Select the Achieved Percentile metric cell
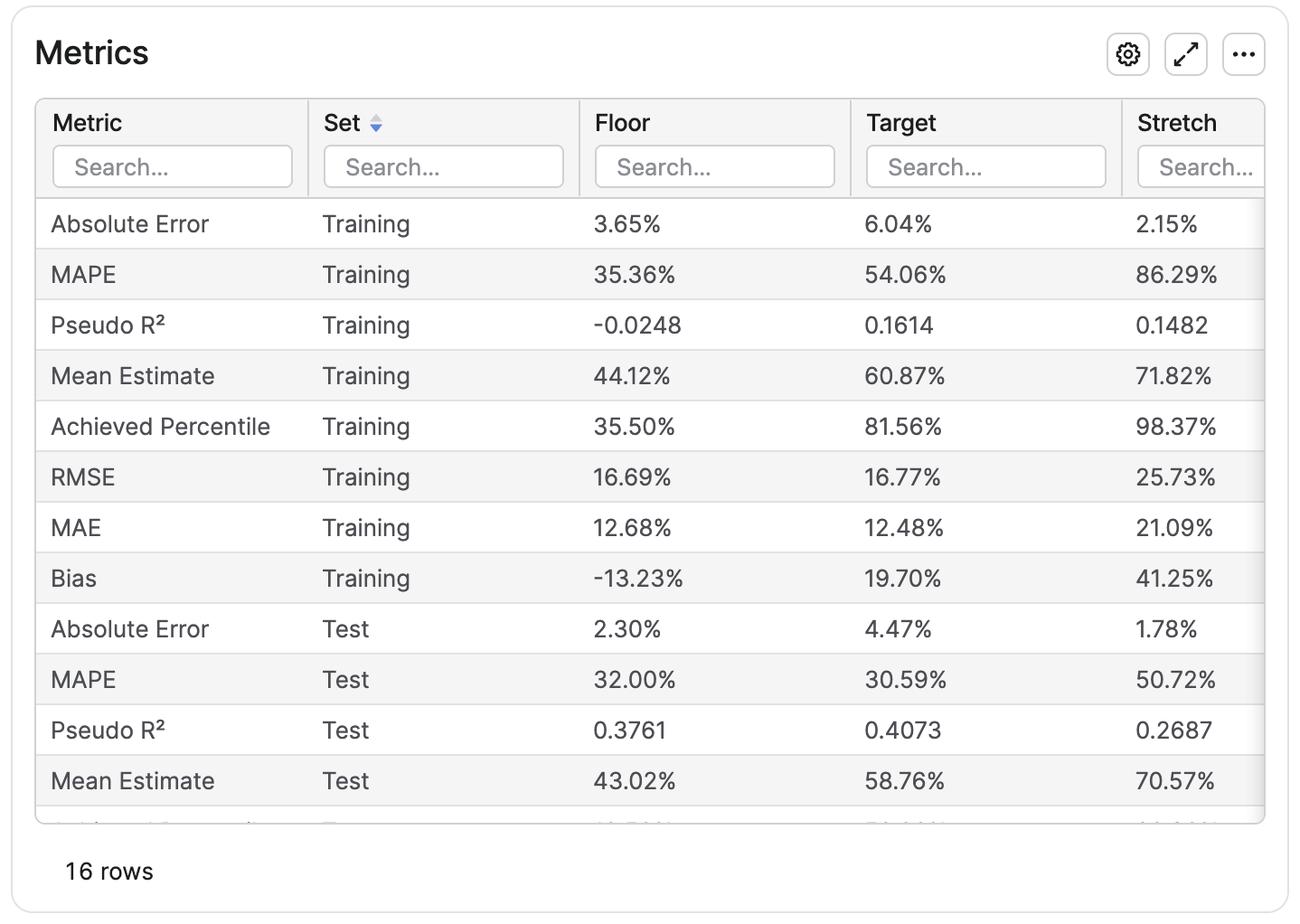Screen dimensions: 1300x924 [161, 427]
